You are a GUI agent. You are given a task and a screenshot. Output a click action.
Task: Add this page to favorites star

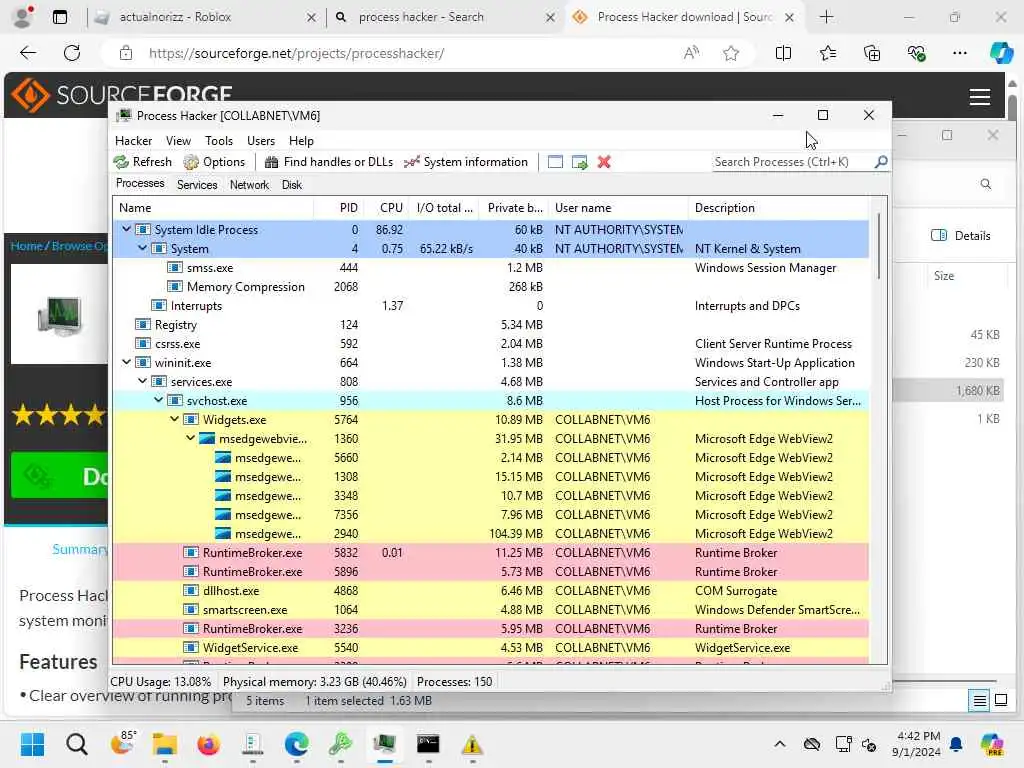coord(731,53)
